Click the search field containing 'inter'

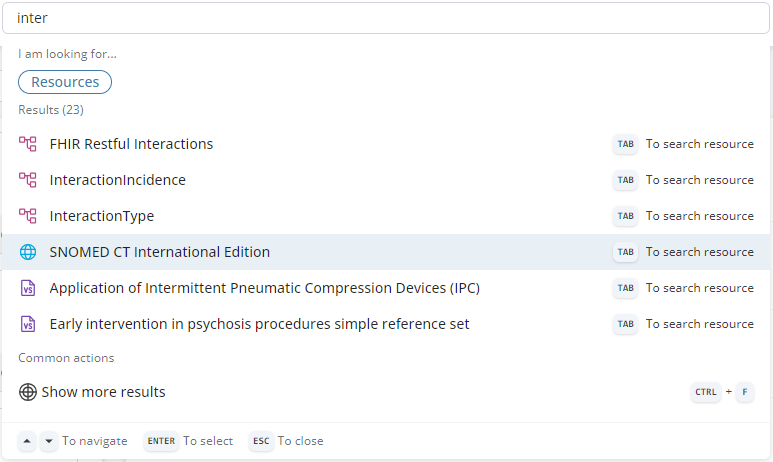click(x=386, y=18)
